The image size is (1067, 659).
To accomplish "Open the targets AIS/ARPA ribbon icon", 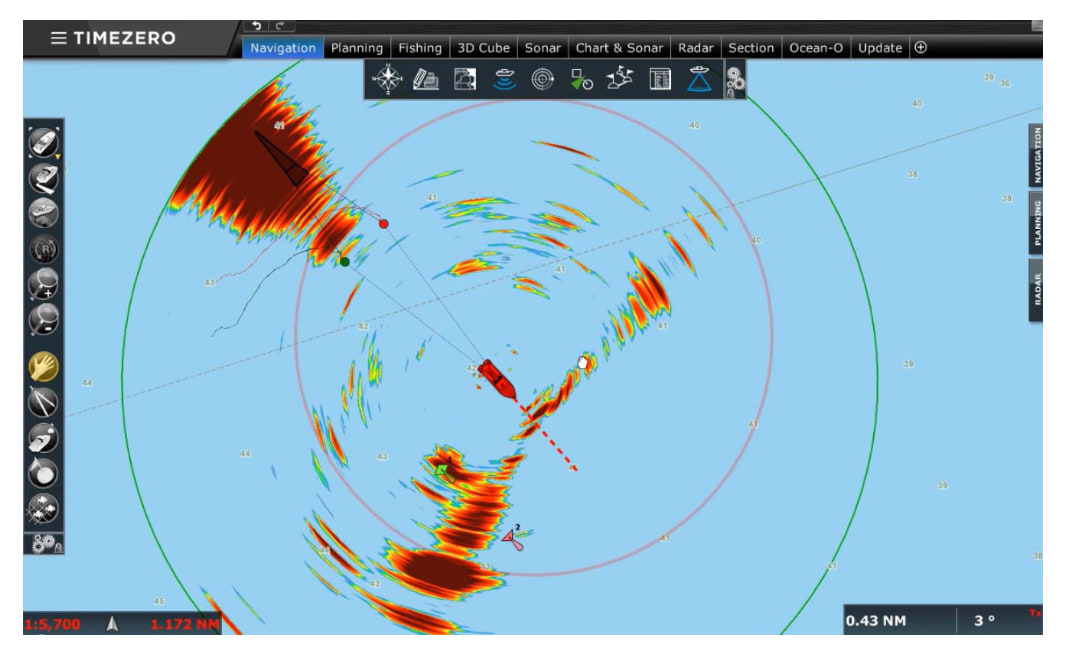I will point(581,80).
